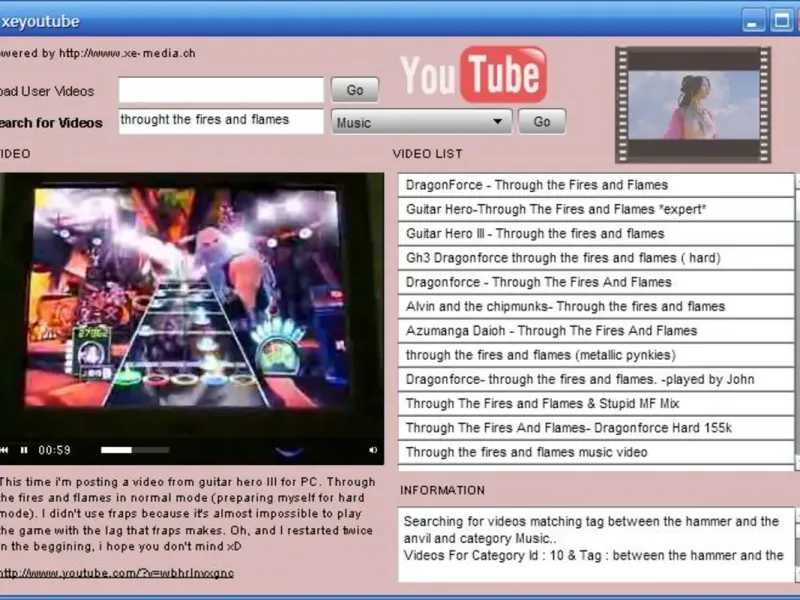
Task: Select the "Dragonforce Hard 155k" video entry
Action: click(x=596, y=428)
